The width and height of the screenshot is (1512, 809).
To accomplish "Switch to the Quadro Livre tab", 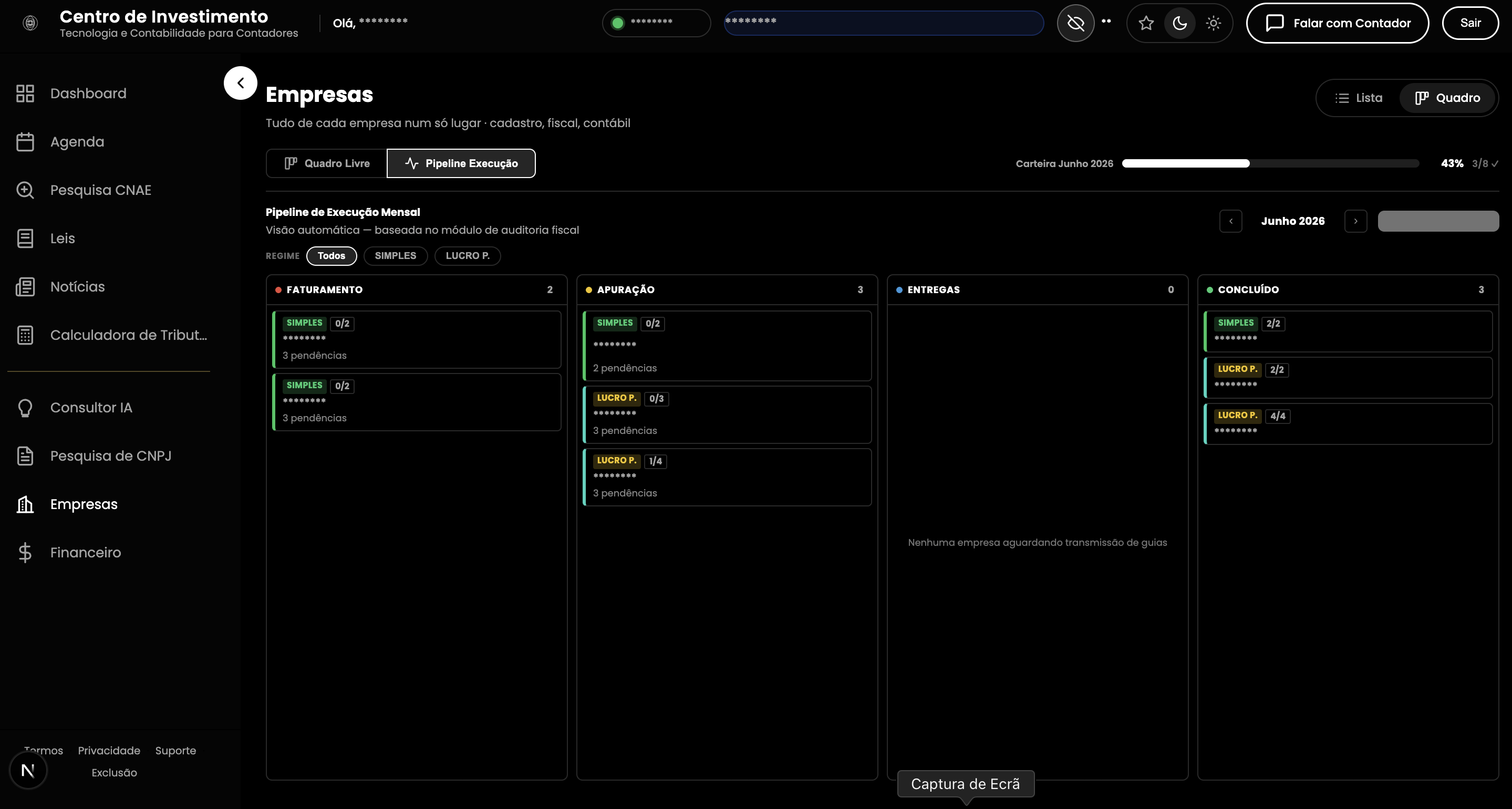I will [326, 163].
